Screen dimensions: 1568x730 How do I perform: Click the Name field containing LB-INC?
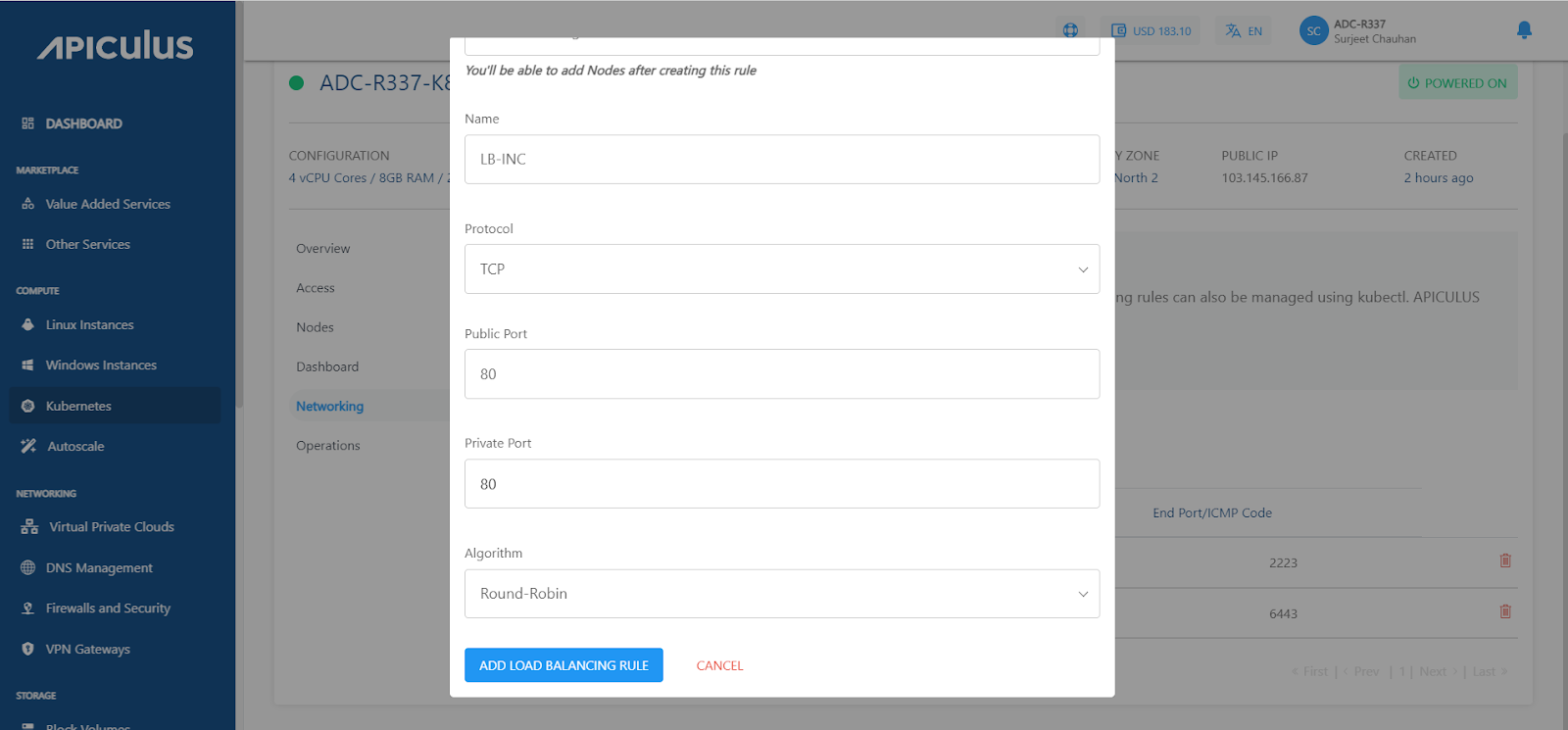(781, 160)
